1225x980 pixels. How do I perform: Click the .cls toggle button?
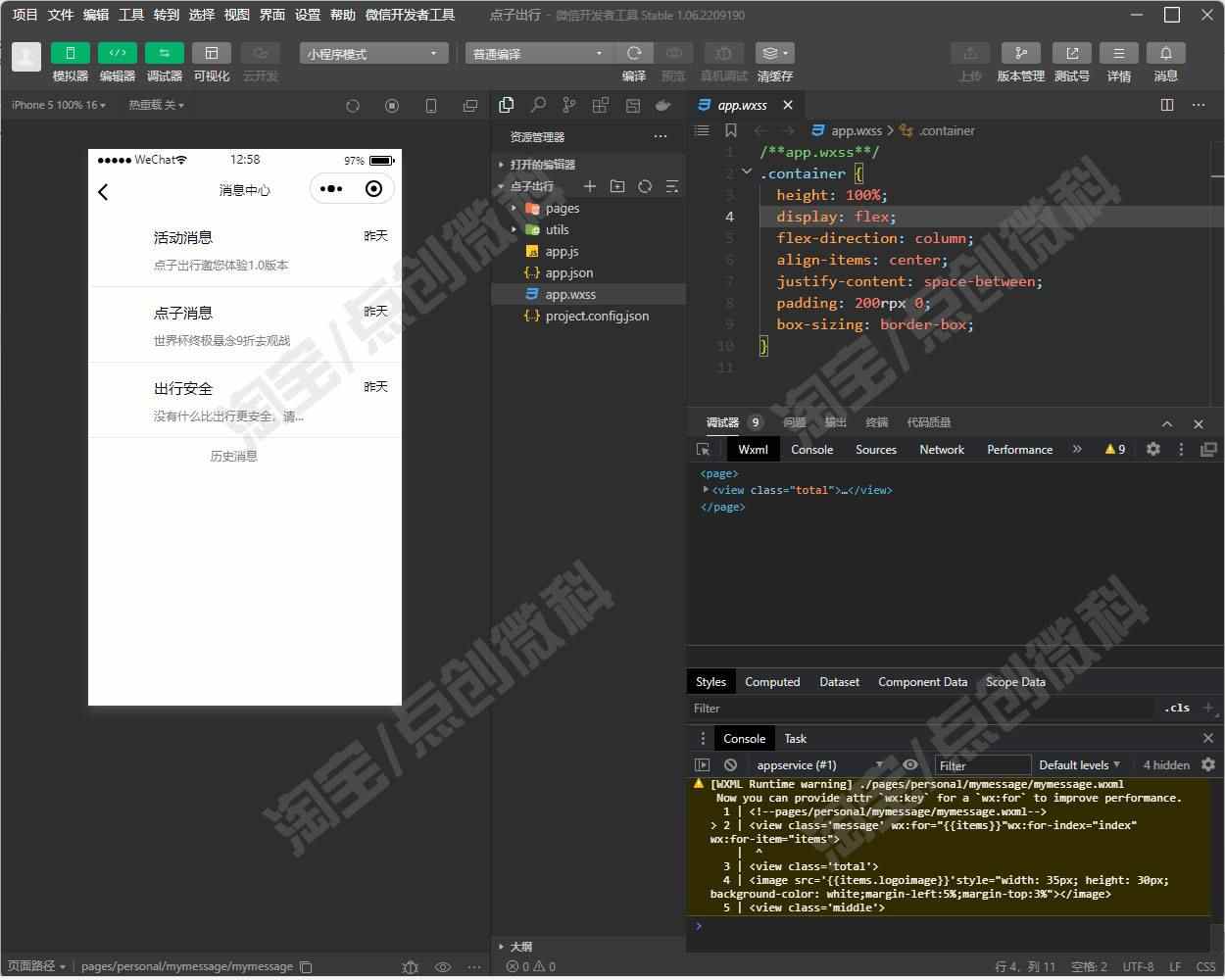pos(1178,708)
